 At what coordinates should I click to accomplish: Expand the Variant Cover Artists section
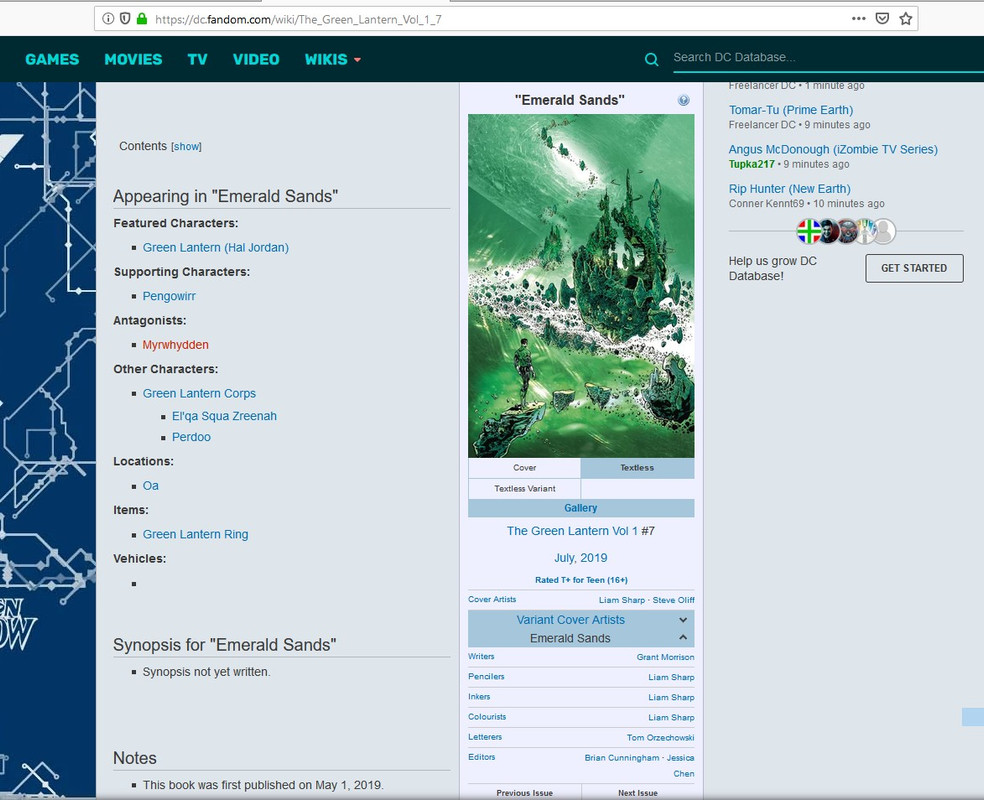[x=683, y=620]
